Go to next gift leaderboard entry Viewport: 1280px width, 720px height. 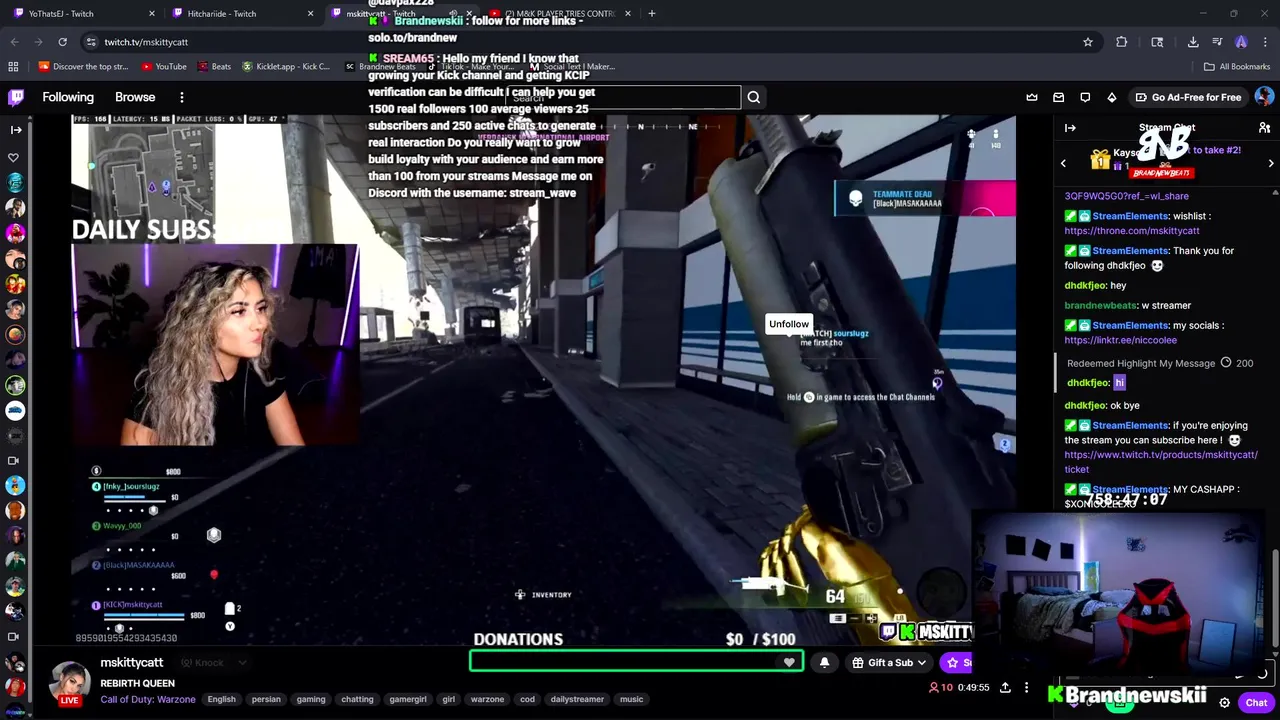click(1271, 163)
